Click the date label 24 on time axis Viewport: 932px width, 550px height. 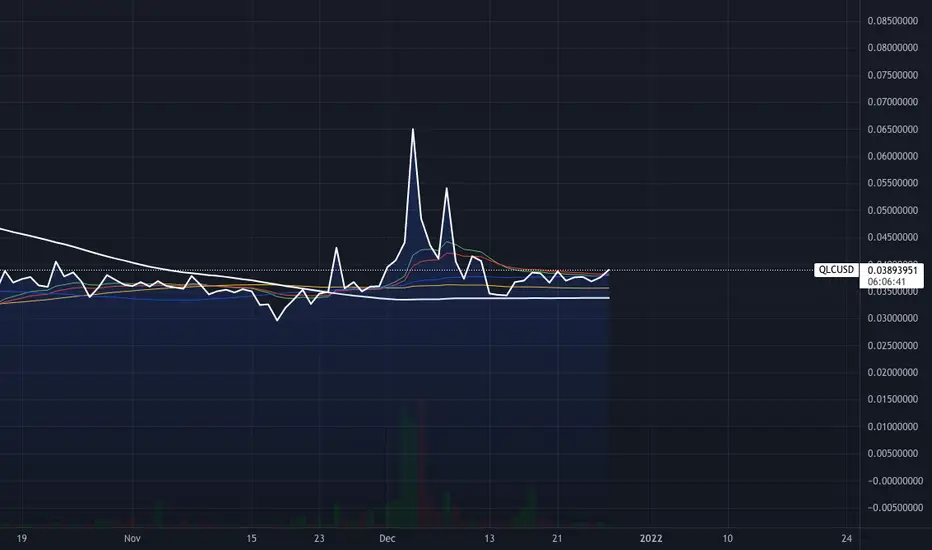[x=846, y=538]
